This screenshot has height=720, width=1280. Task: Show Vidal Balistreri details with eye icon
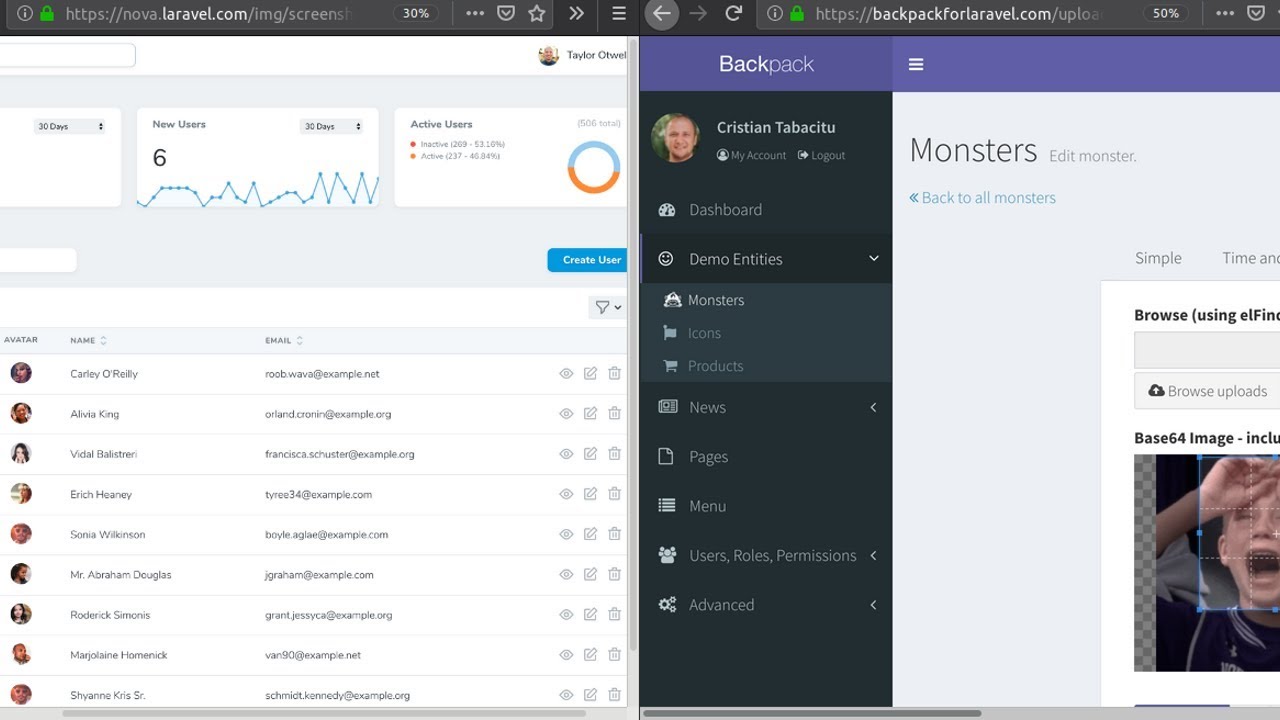point(566,454)
